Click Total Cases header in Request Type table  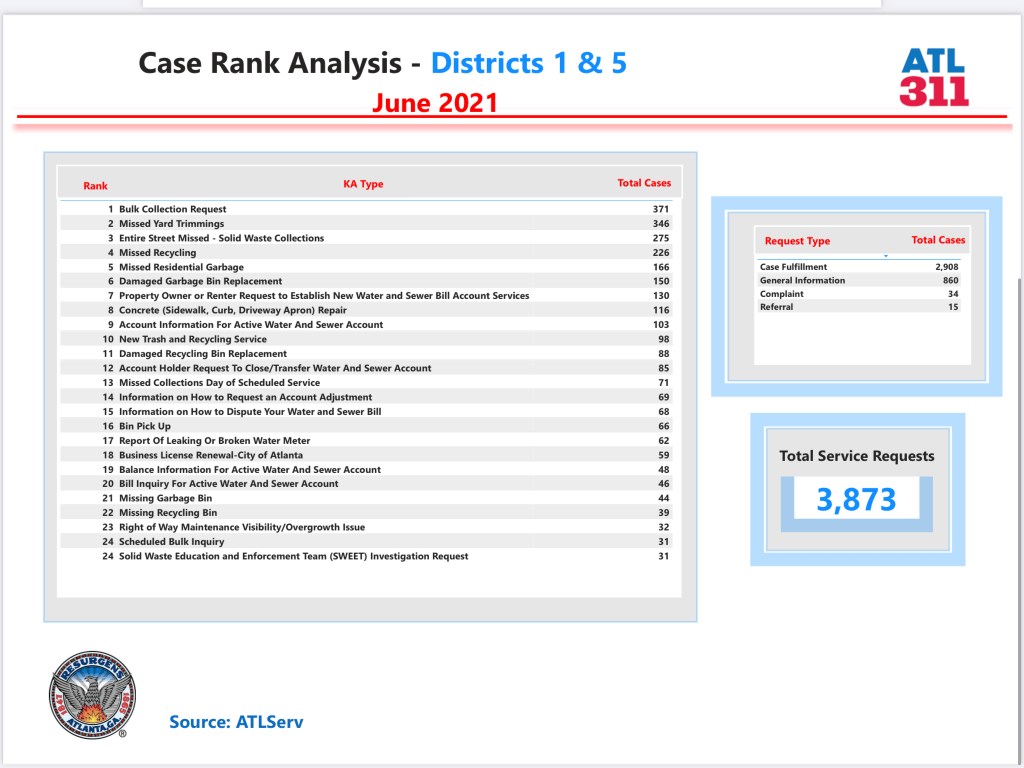938,240
